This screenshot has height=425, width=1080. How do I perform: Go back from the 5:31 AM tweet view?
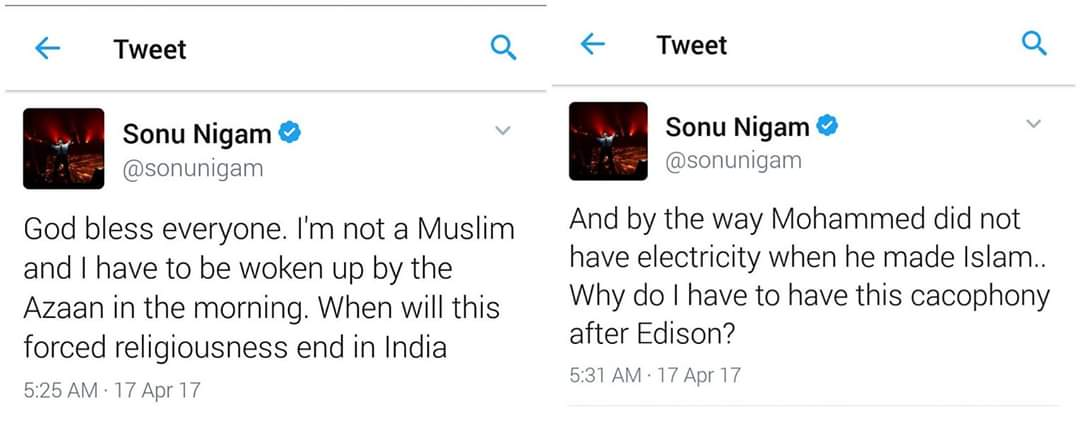click(593, 44)
